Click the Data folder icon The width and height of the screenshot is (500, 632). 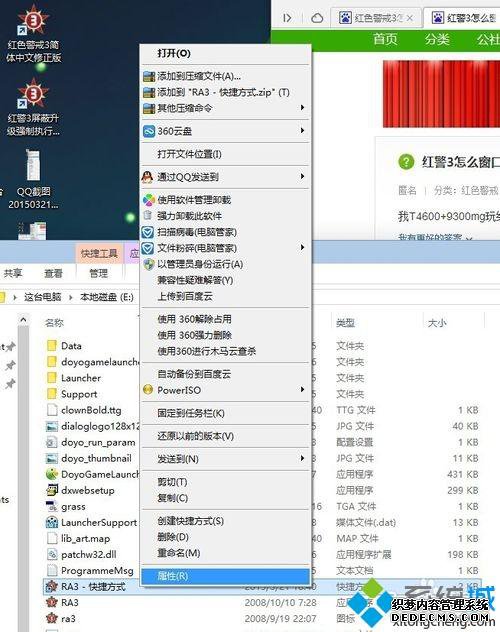click(52, 345)
